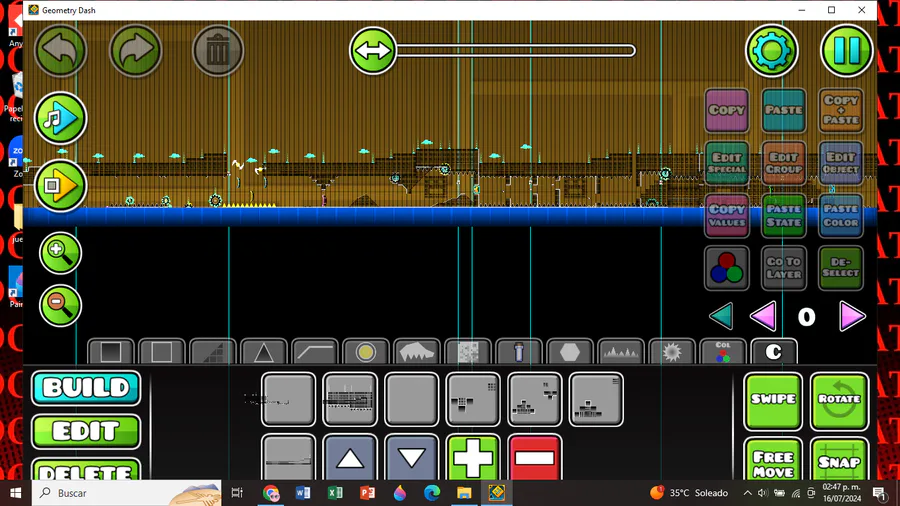Move custom object down with the down arrow

[x=412, y=458]
